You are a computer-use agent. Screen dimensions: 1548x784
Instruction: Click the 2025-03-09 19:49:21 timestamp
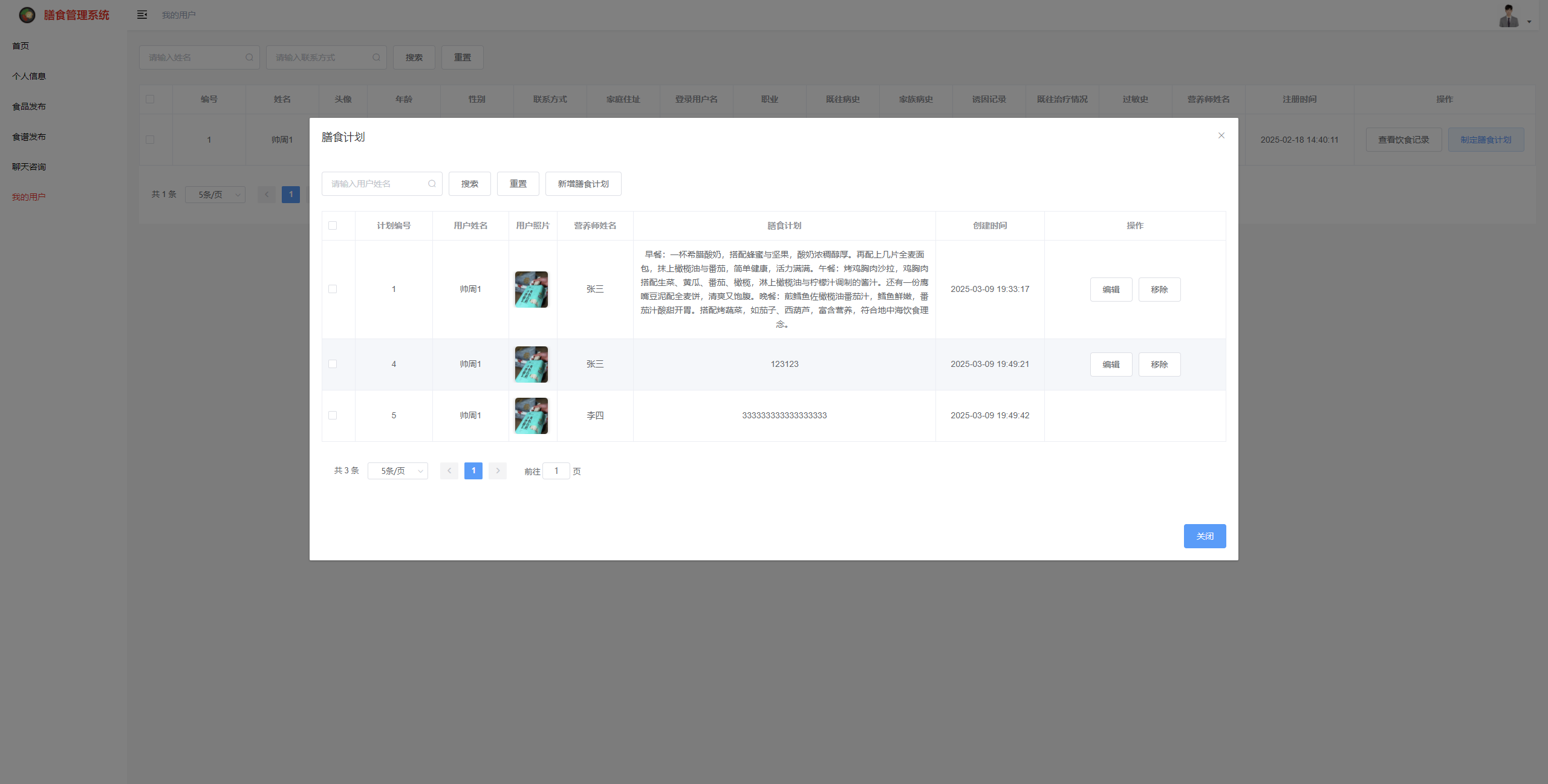point(990,364)
